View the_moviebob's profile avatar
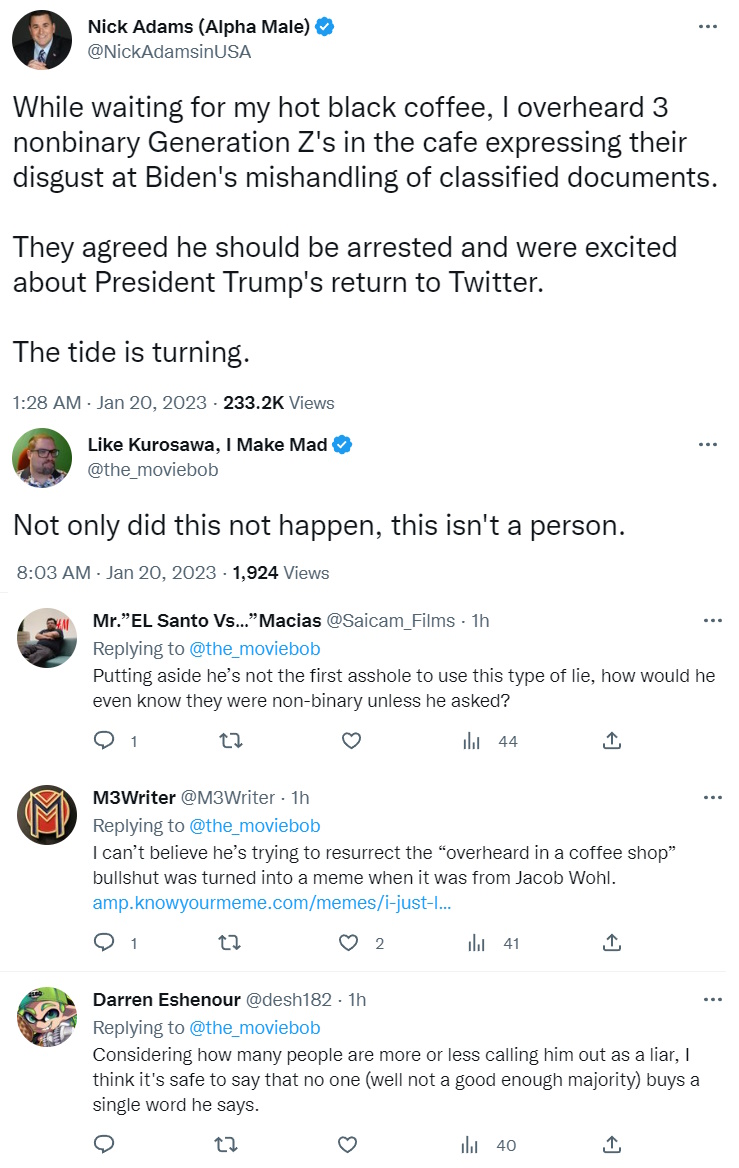The width and height of the screenshot is (739, 1168). pyautogui.click(x=42, y=457)
